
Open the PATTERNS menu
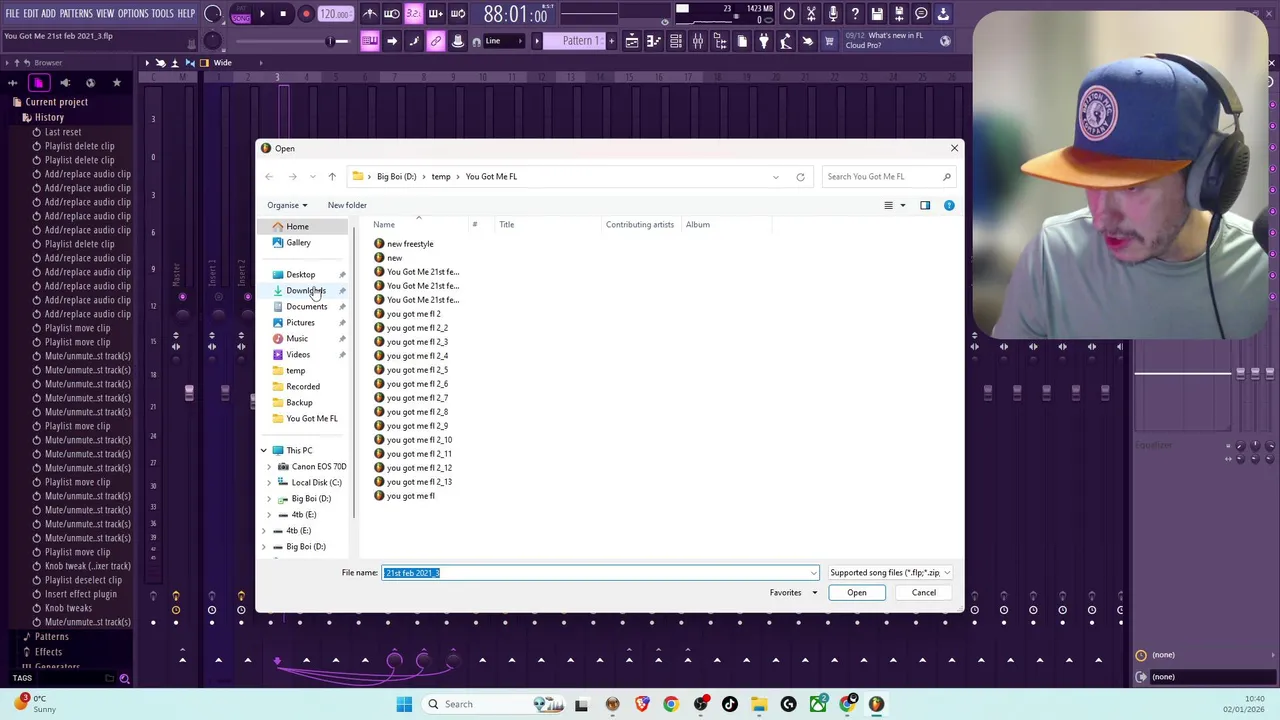[x=76, y=14]
